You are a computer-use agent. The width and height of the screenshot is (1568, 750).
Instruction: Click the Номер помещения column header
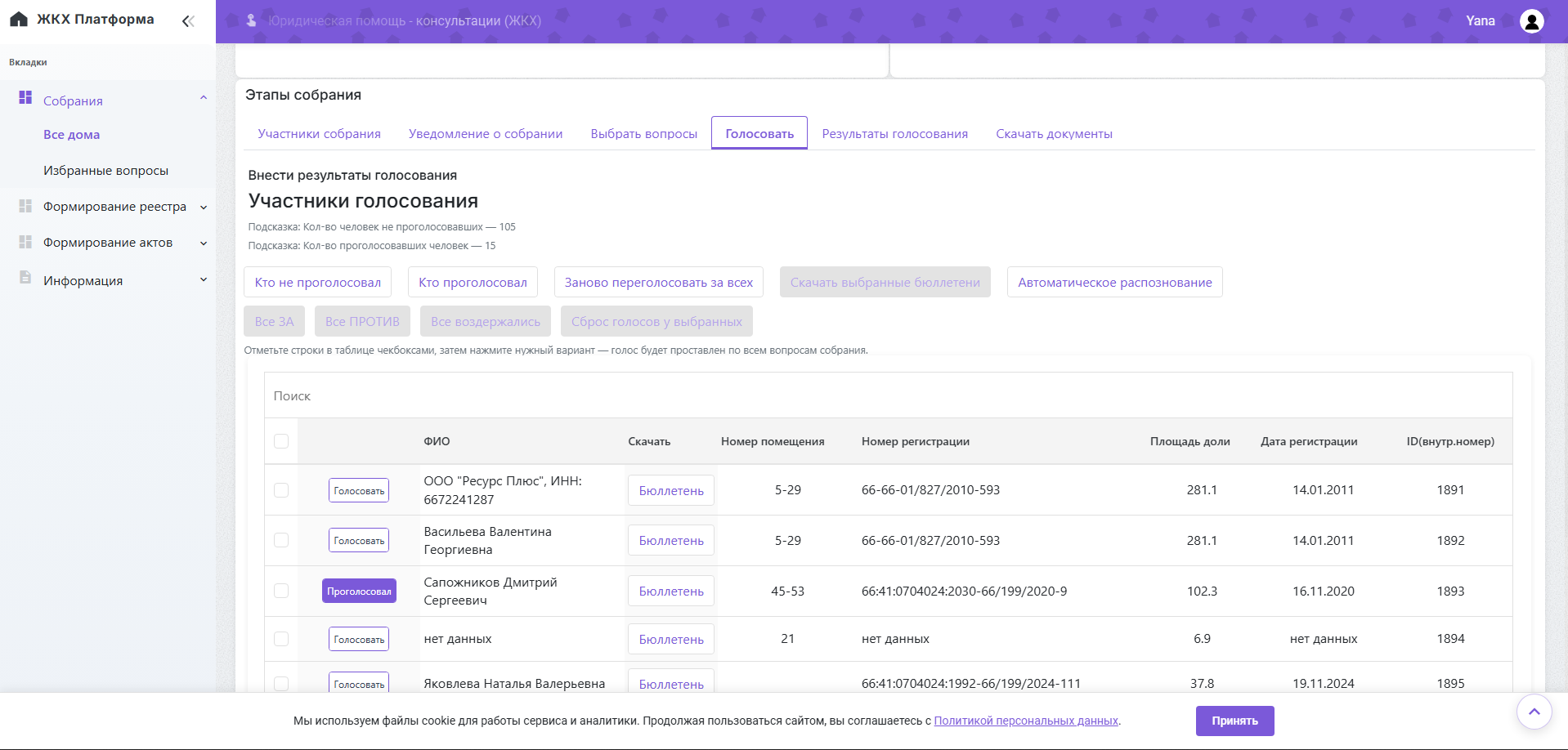[x=773, y=441]
